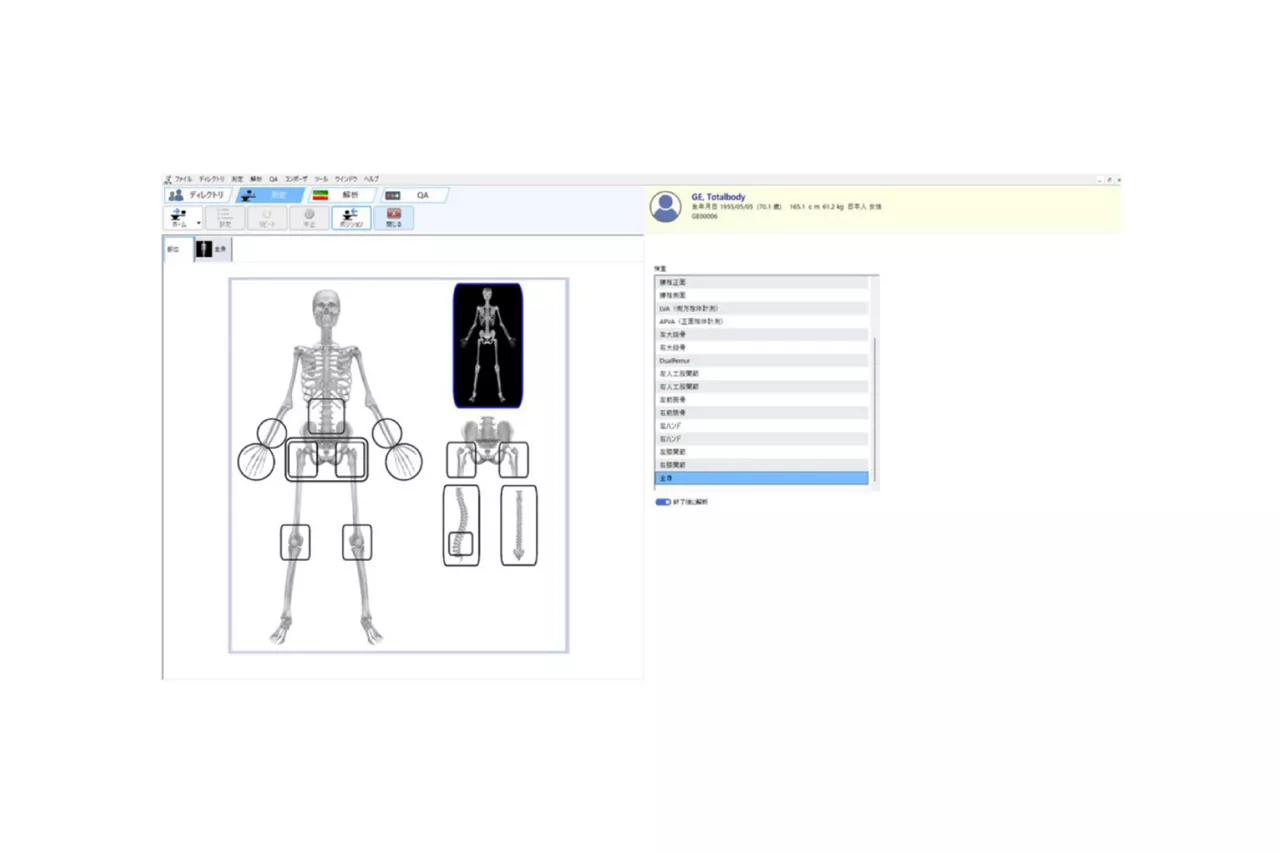Choose 左前腕骨 in the exam list

[x=761, y=400]
